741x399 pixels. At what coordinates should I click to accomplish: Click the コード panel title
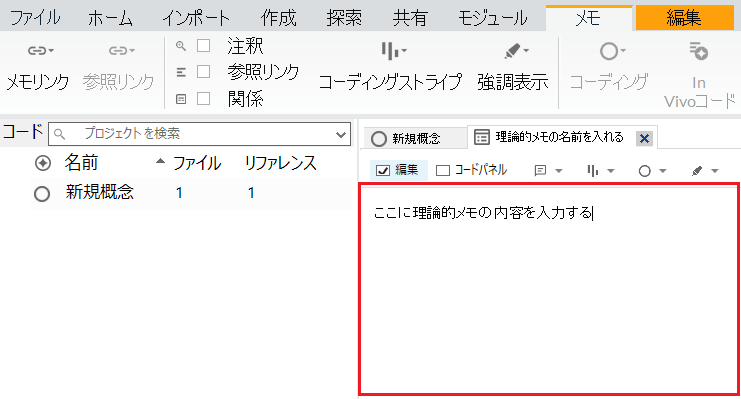point(23,132)
